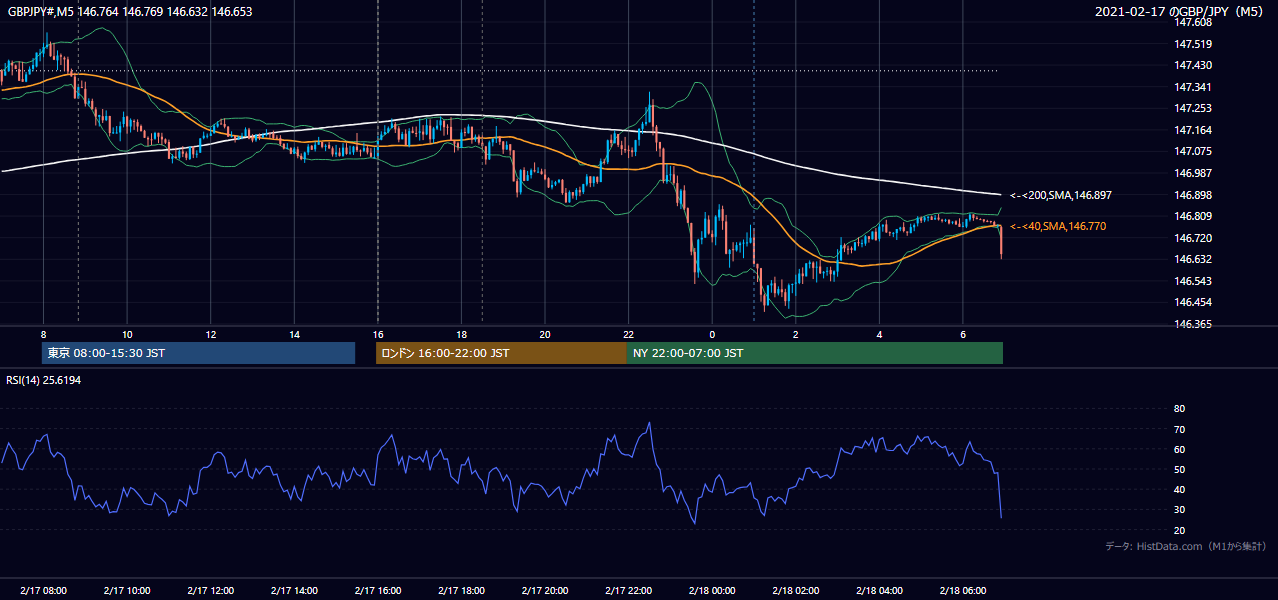This screenshot has width=1278, height=600.
Task: Click the 2/17 22:00 time axis label
Action: click(x=628, y=591)
